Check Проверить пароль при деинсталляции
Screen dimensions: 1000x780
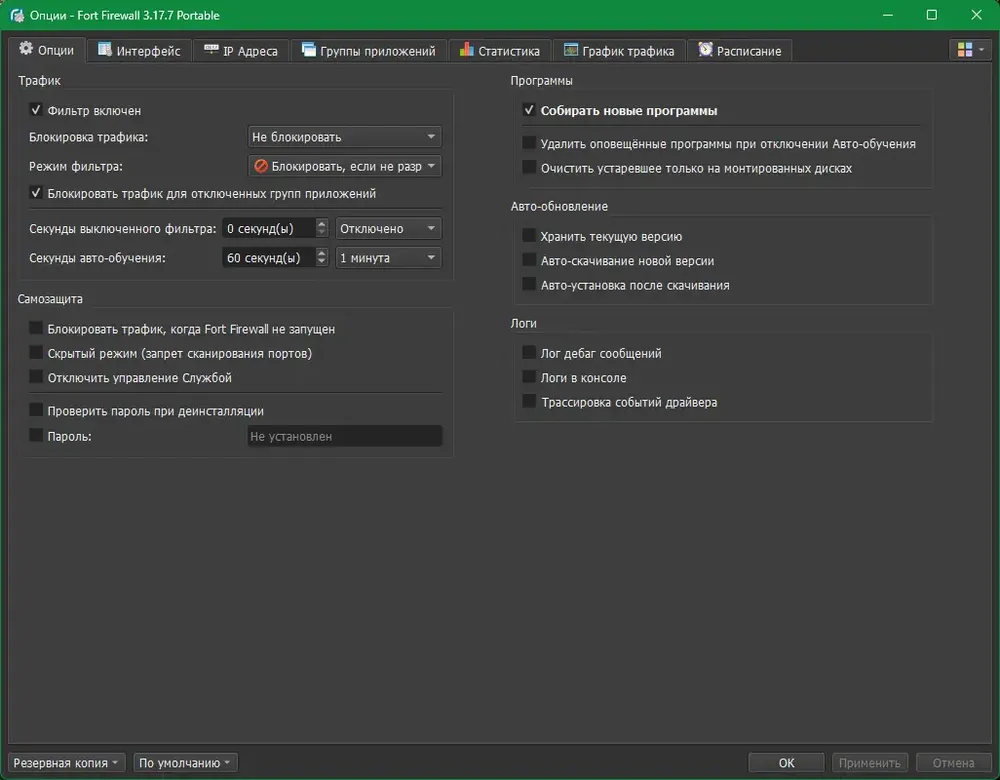pos(36,409)
